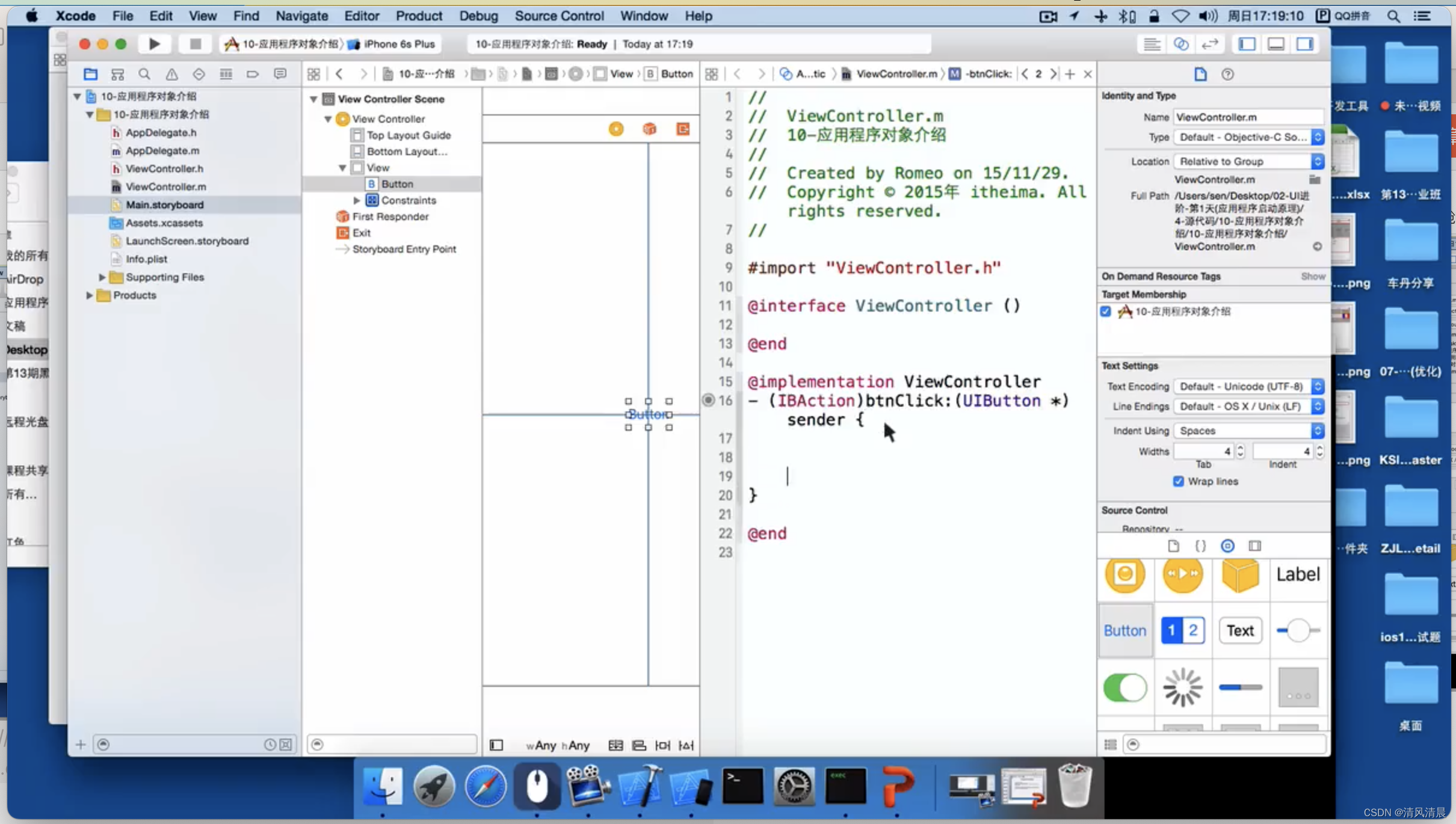Show the Project navigator folder icon
The image size is (1456, 824).
click(90, 74)
